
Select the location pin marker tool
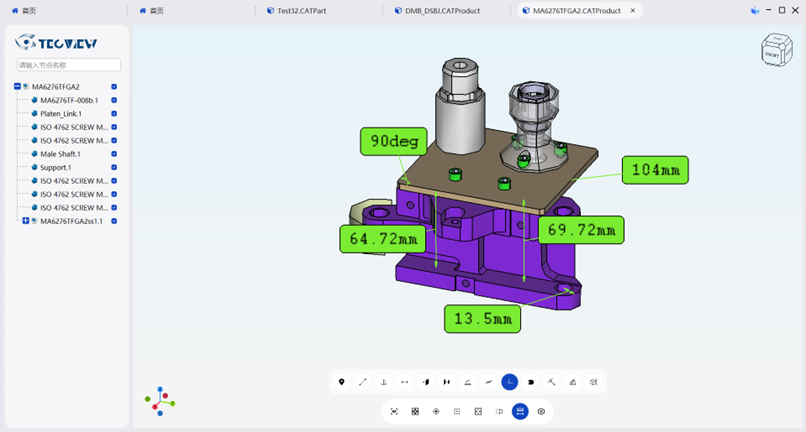coord(342,382)
